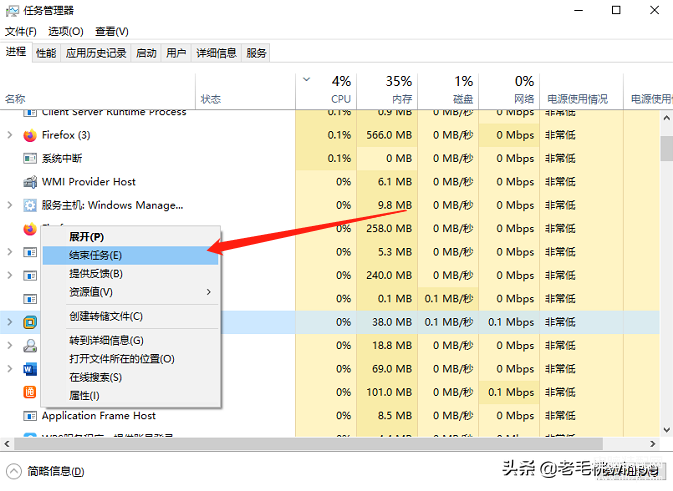Expand the process group in 5.3 MB row
The height and width of the screenshot is (491, 673).
(x=9, y=252)
